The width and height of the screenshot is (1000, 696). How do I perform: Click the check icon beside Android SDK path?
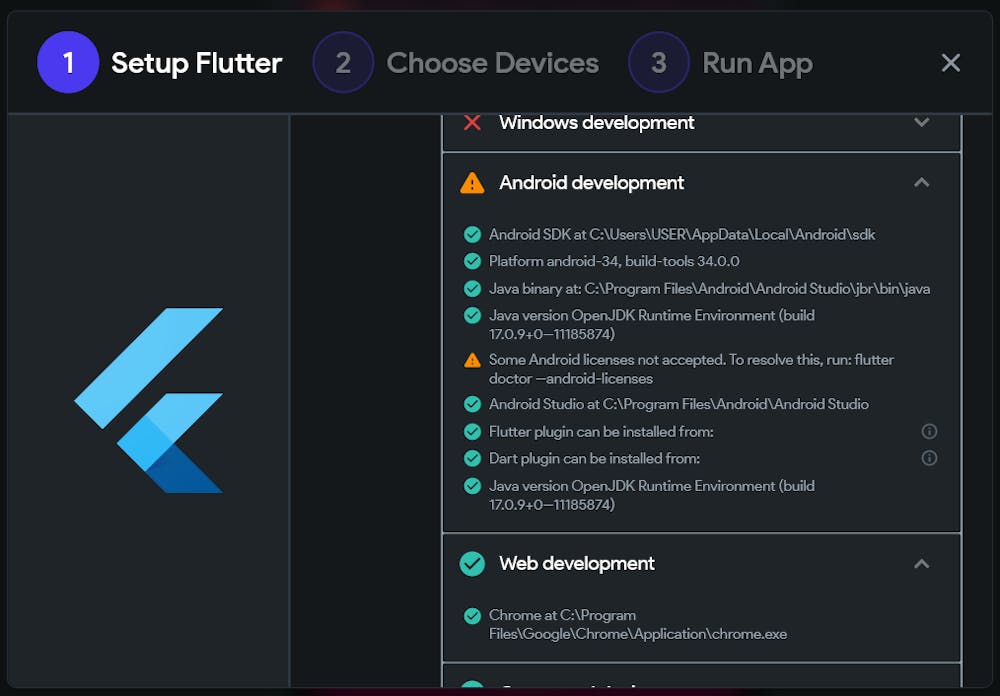472,235
